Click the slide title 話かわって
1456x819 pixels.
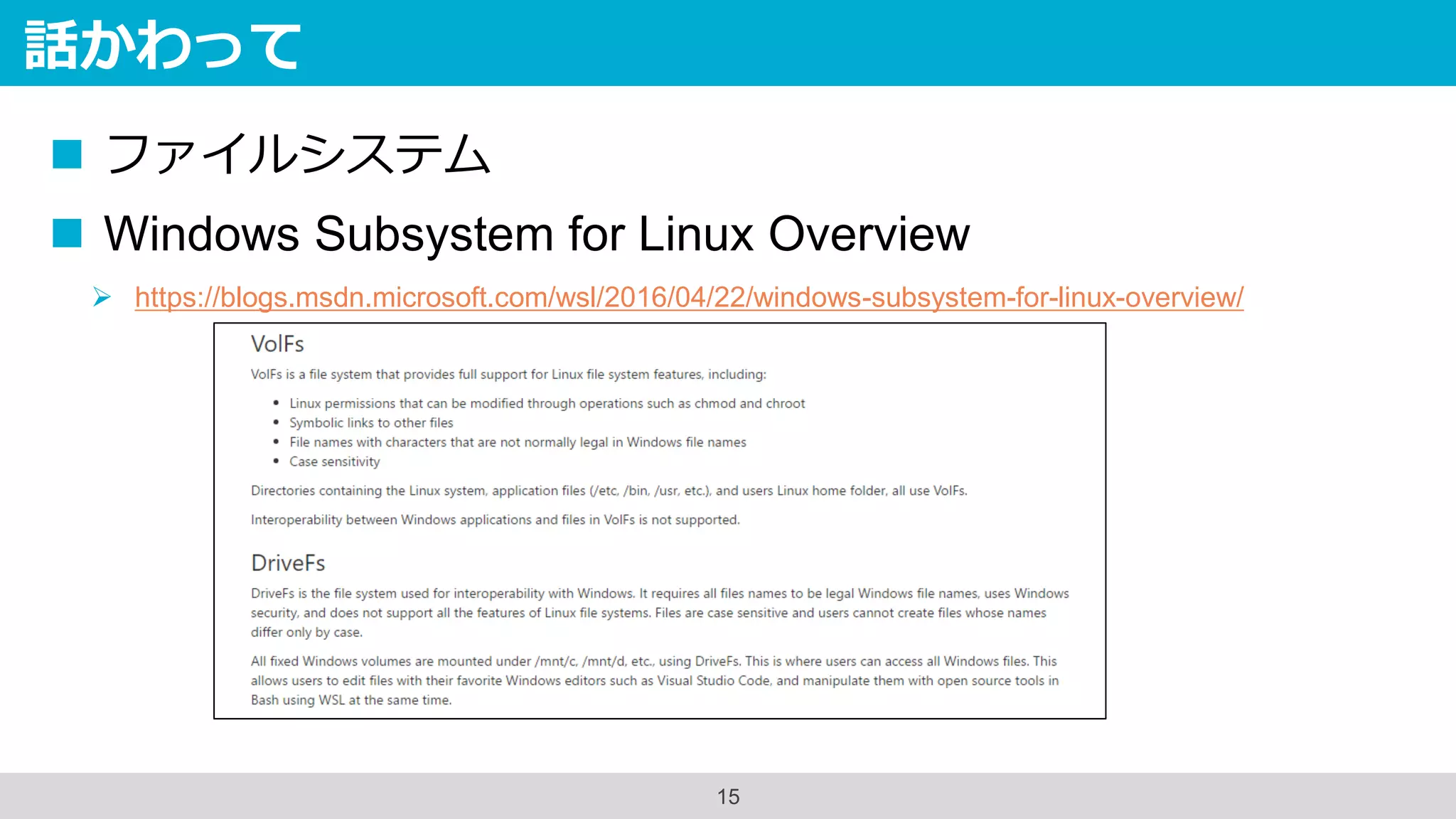(163, 45)
